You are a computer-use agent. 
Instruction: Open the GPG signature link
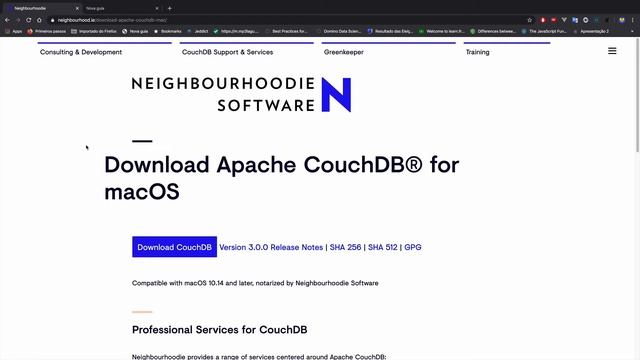(413, 247)
